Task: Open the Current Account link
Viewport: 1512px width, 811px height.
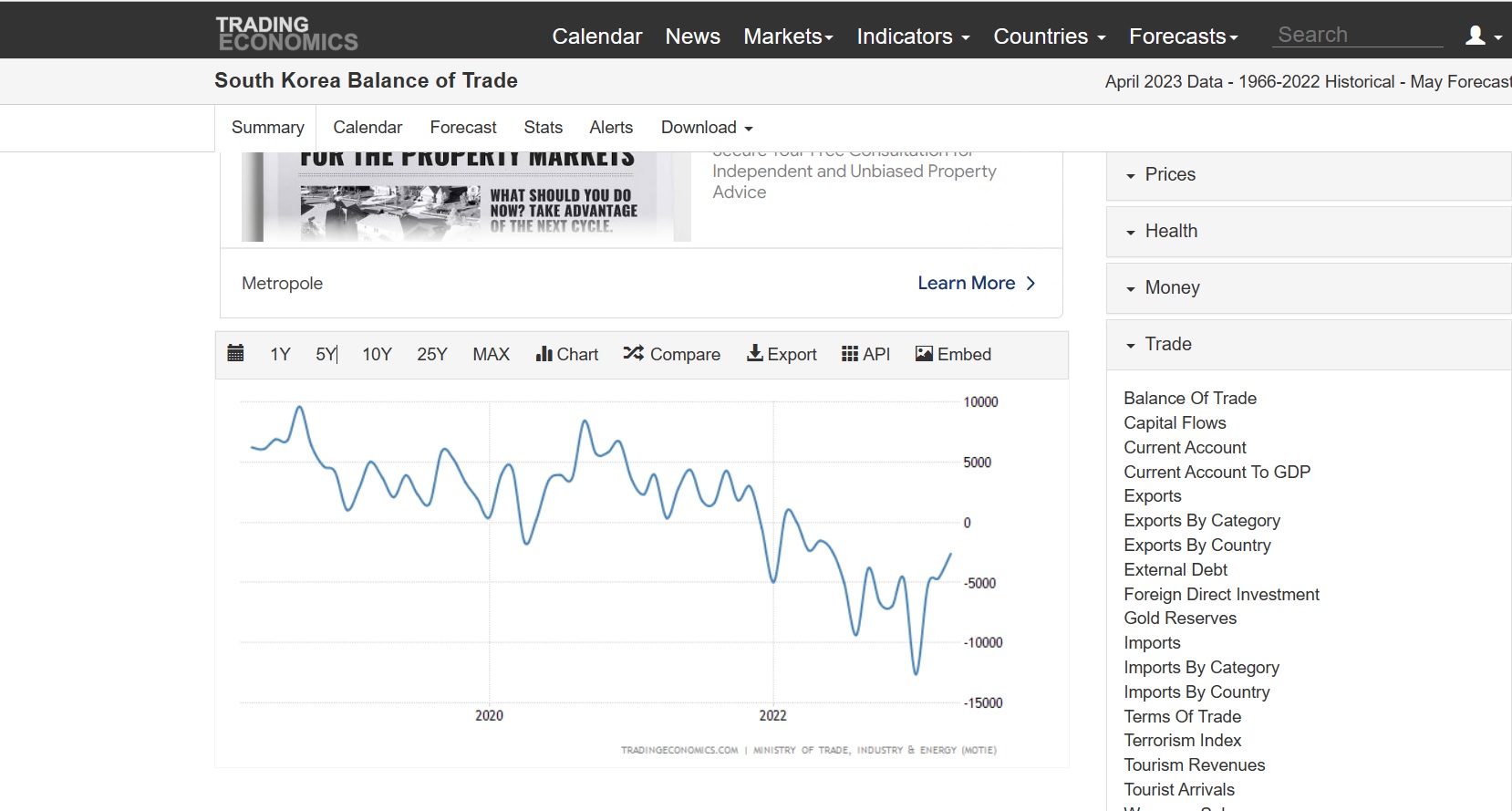Action: [1185, 448]
